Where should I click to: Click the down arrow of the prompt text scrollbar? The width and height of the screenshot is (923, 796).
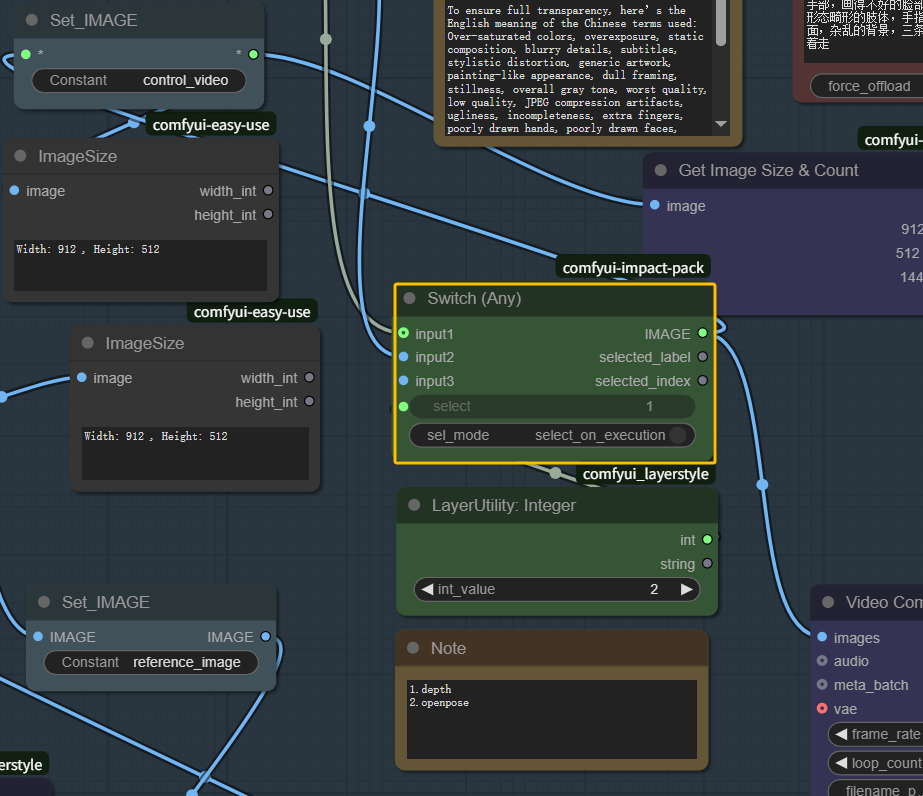(721, 124)
